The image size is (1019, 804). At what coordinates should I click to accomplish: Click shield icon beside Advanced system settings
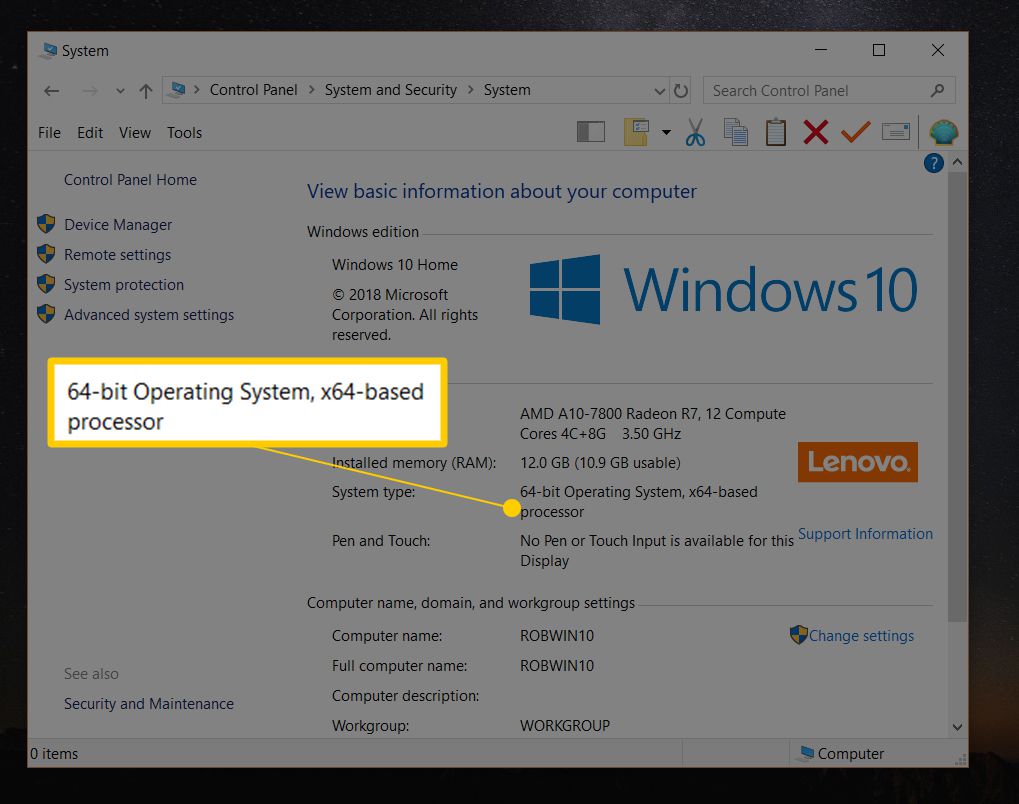pos(46,313)
